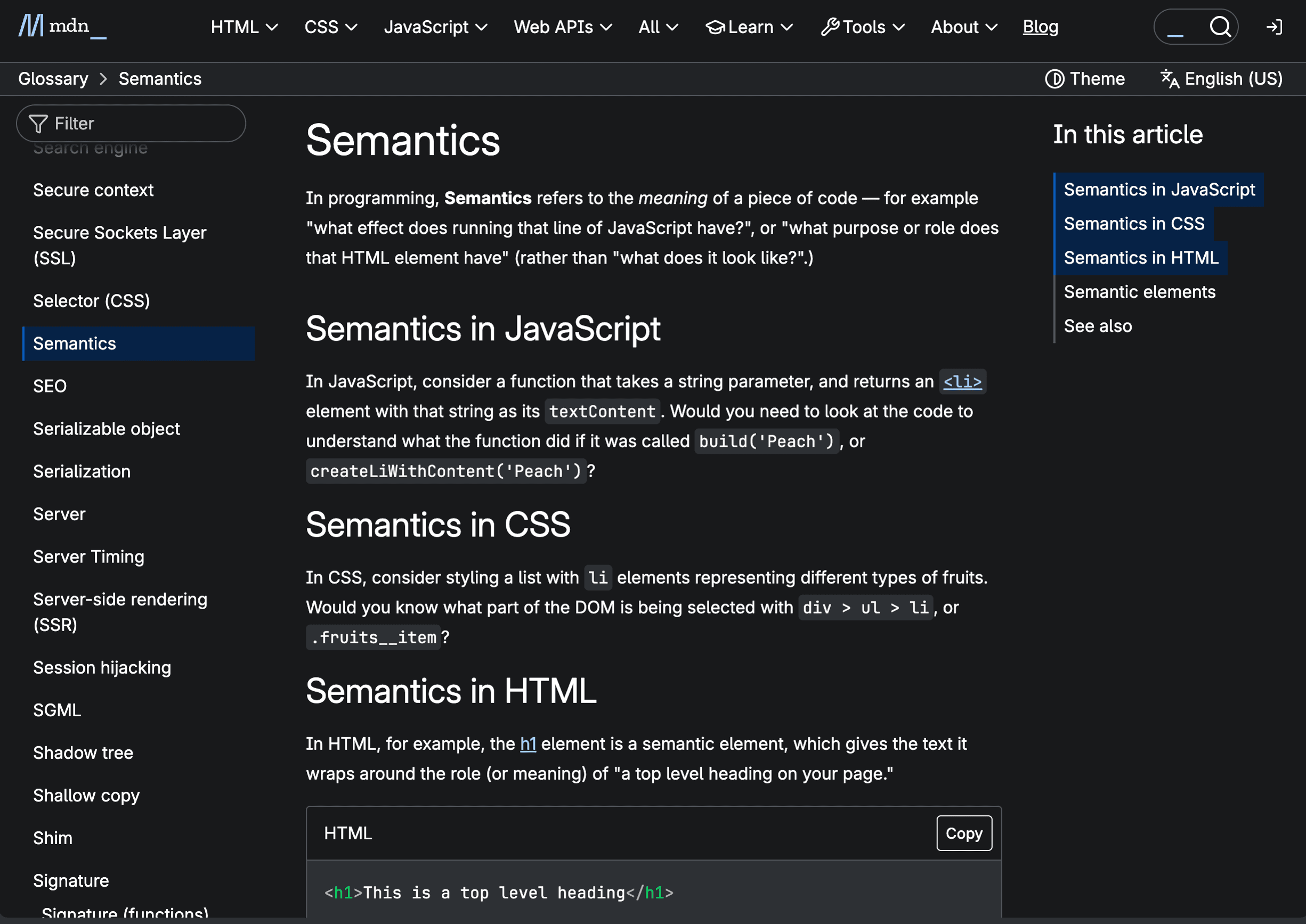Follow the <li> element link
Screen dimensions: 1306x924
(962, 381)
